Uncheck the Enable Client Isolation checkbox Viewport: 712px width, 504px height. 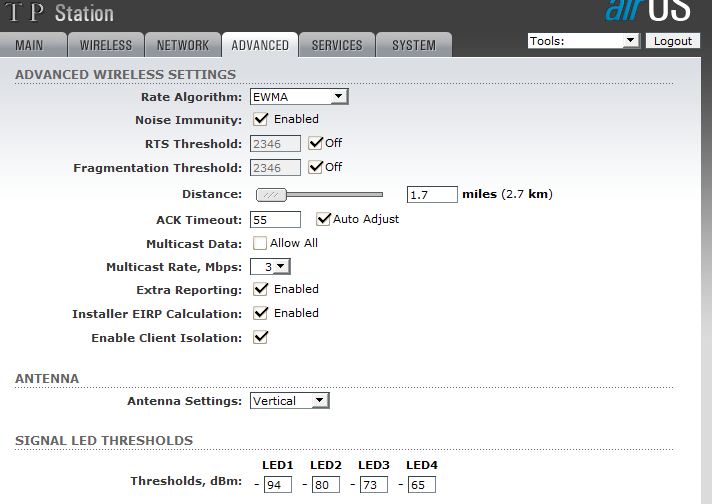tap(261, 337)
